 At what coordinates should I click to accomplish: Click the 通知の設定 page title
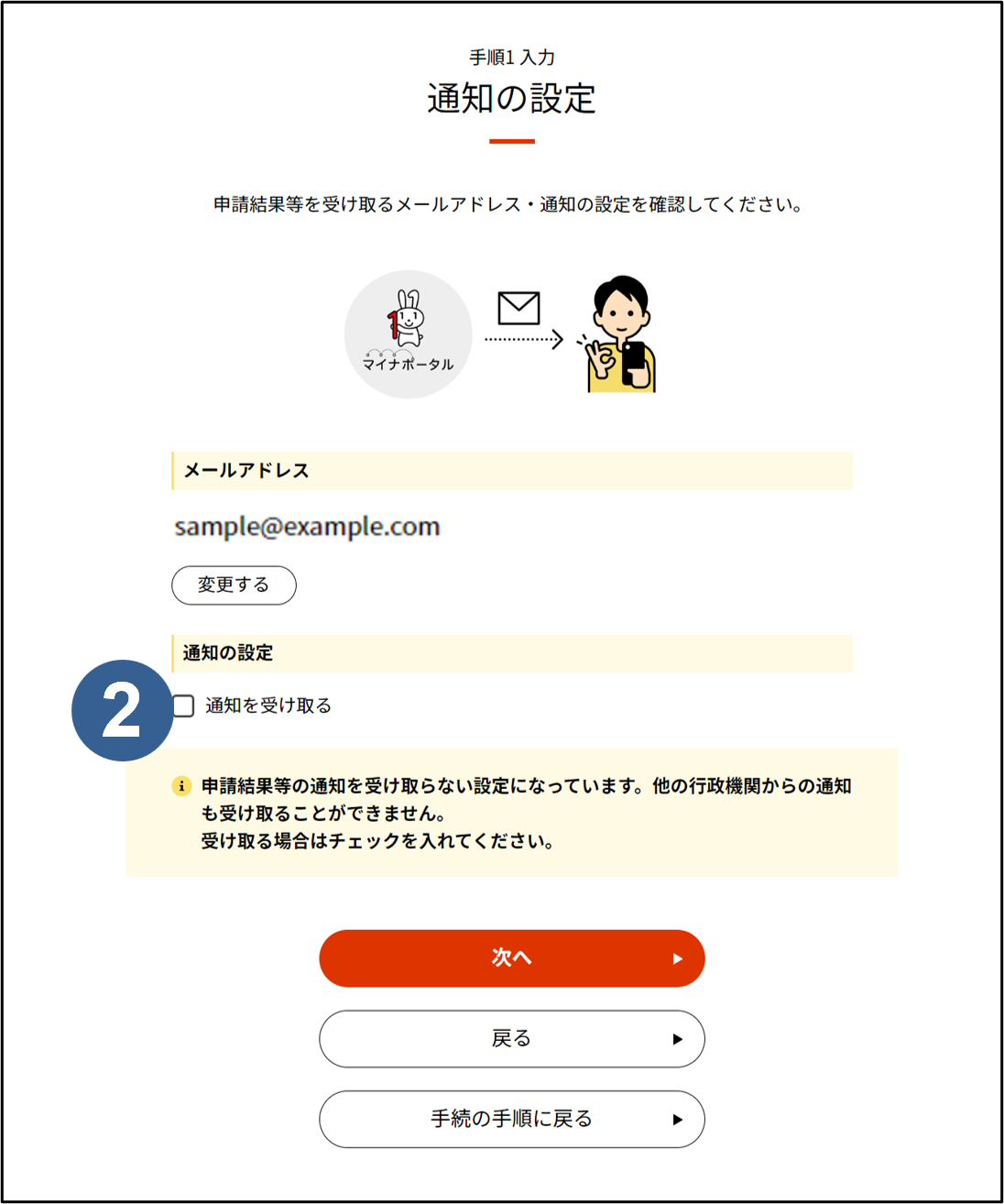(511, 99)
